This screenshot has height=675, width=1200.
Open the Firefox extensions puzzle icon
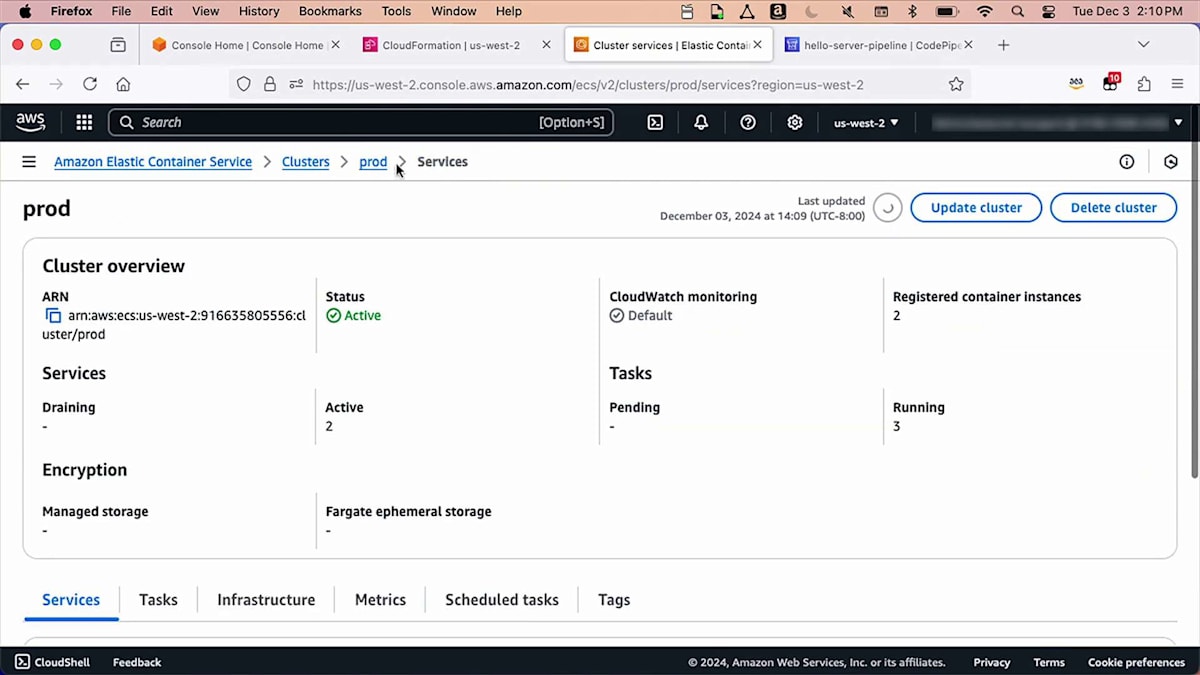[x=1144, y=84]
